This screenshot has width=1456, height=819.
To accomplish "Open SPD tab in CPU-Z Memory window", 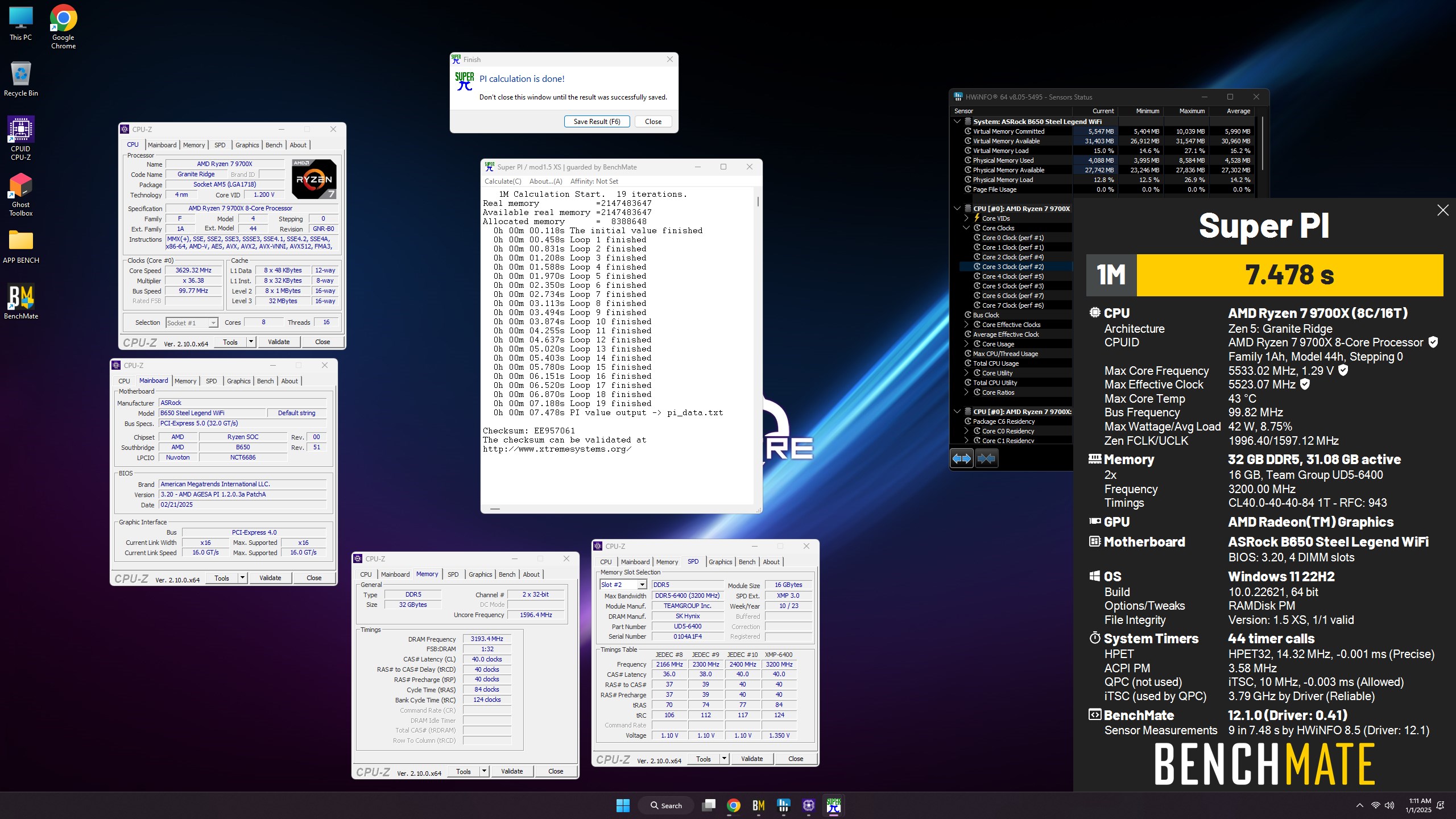I will pos(453,574).
